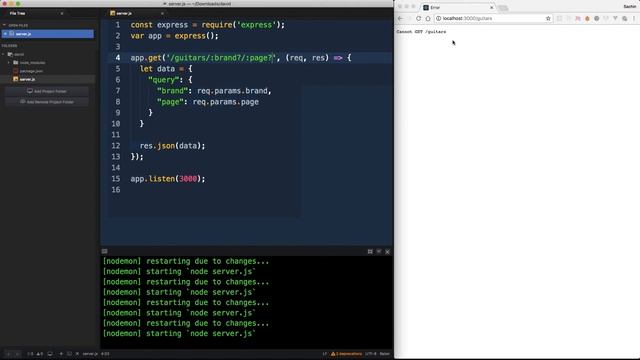
Task: Click the first 'restarting due to changes' terminal line
Action: point(186,261)
